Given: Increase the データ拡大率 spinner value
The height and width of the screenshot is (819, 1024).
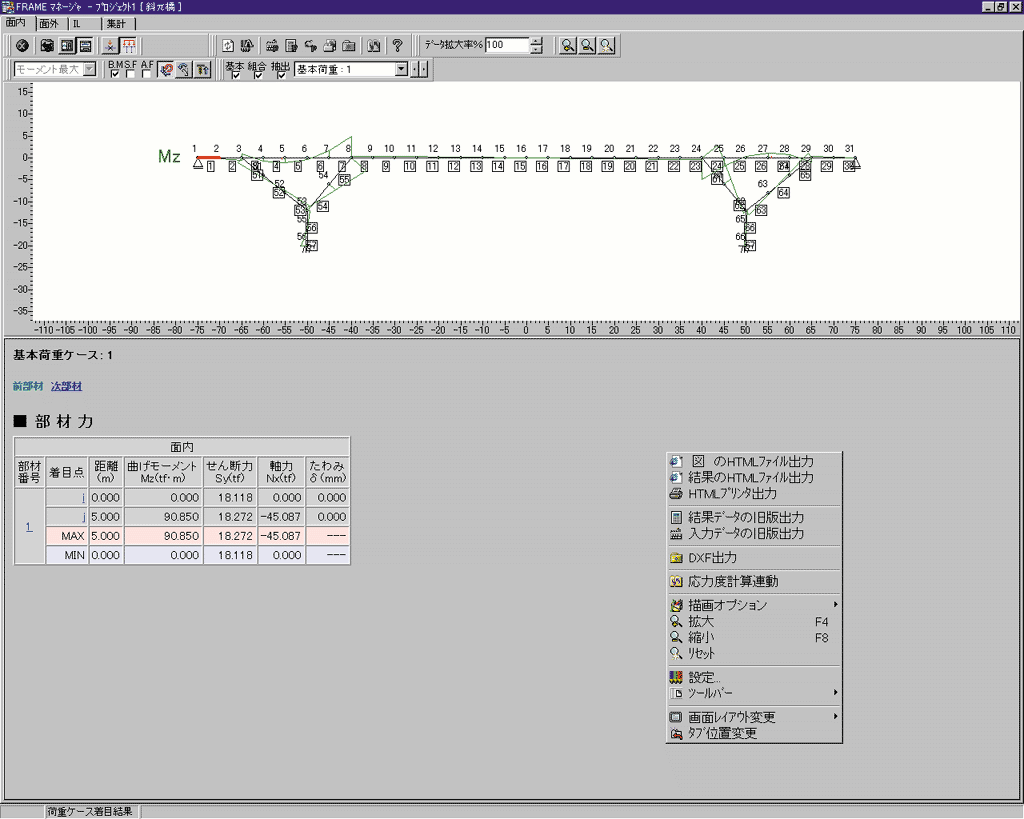Looking at the screenshot, I should coord(537,40).
